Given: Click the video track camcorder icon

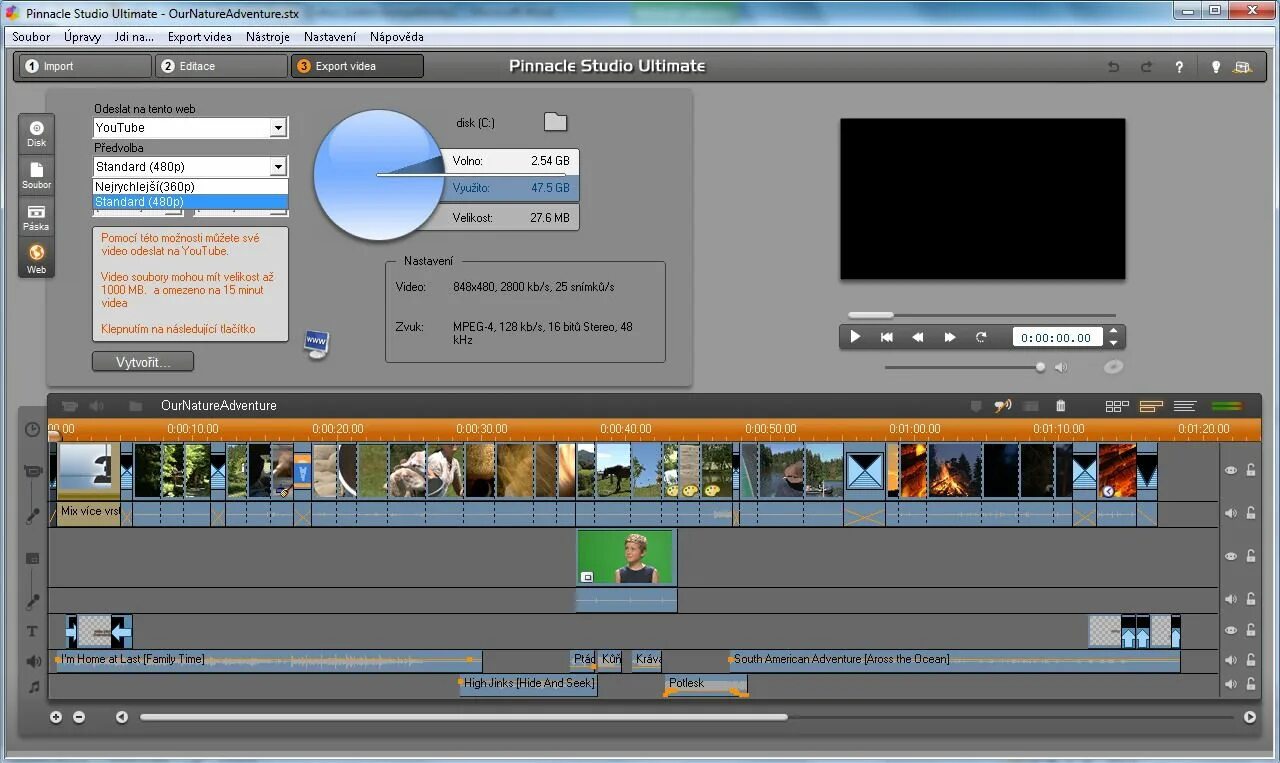Looking at the screenshot, I should tap(33, 471).
